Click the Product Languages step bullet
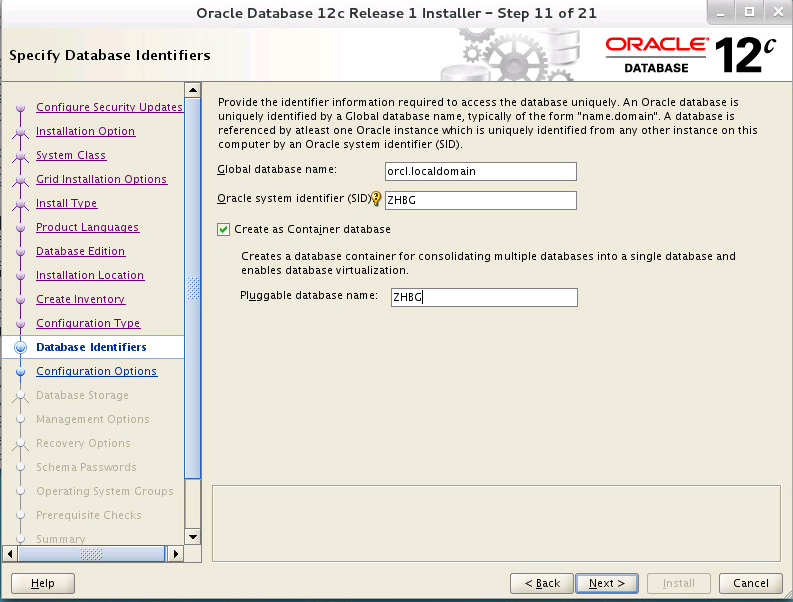The image size is (793, 602). tap(20, 228)
